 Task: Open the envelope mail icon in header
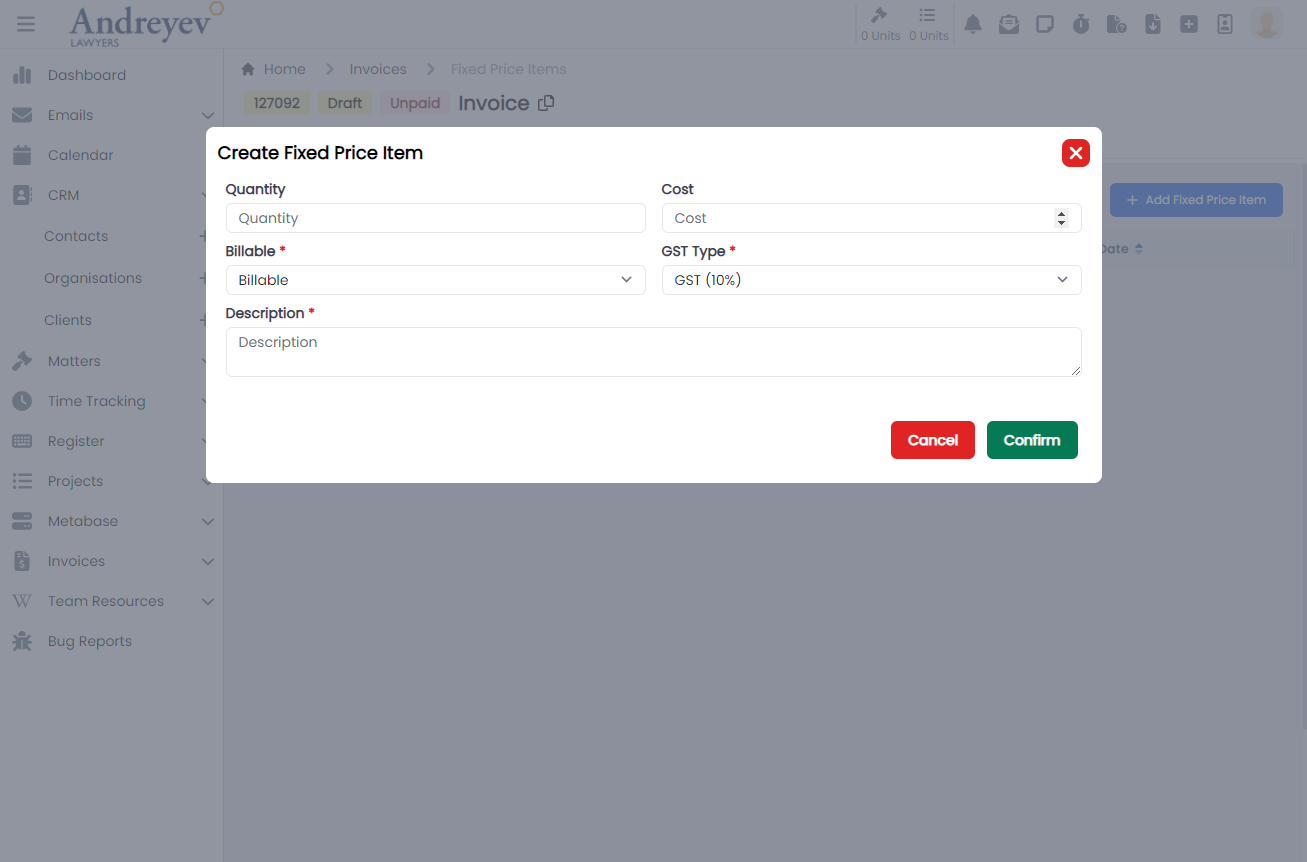[1009, 24]
